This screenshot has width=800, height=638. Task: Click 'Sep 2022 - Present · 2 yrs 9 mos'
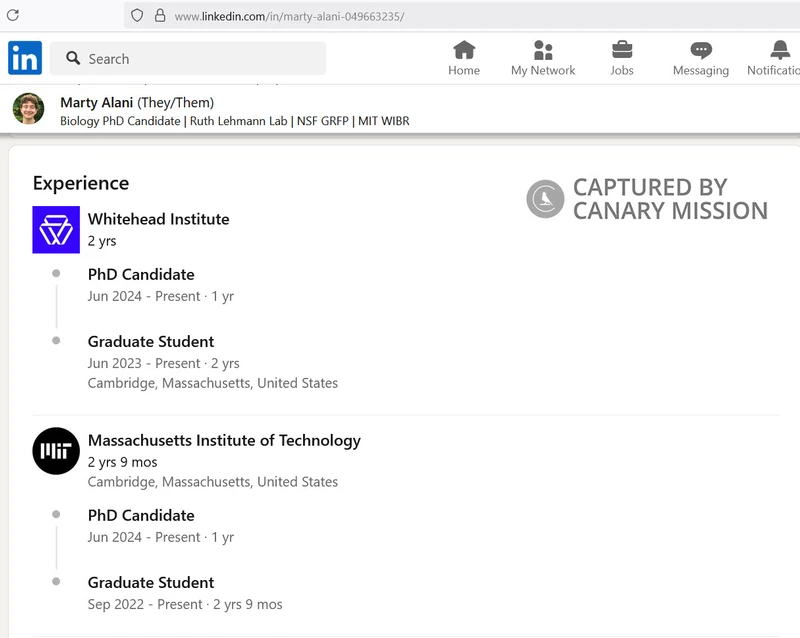tap(185, 604)
